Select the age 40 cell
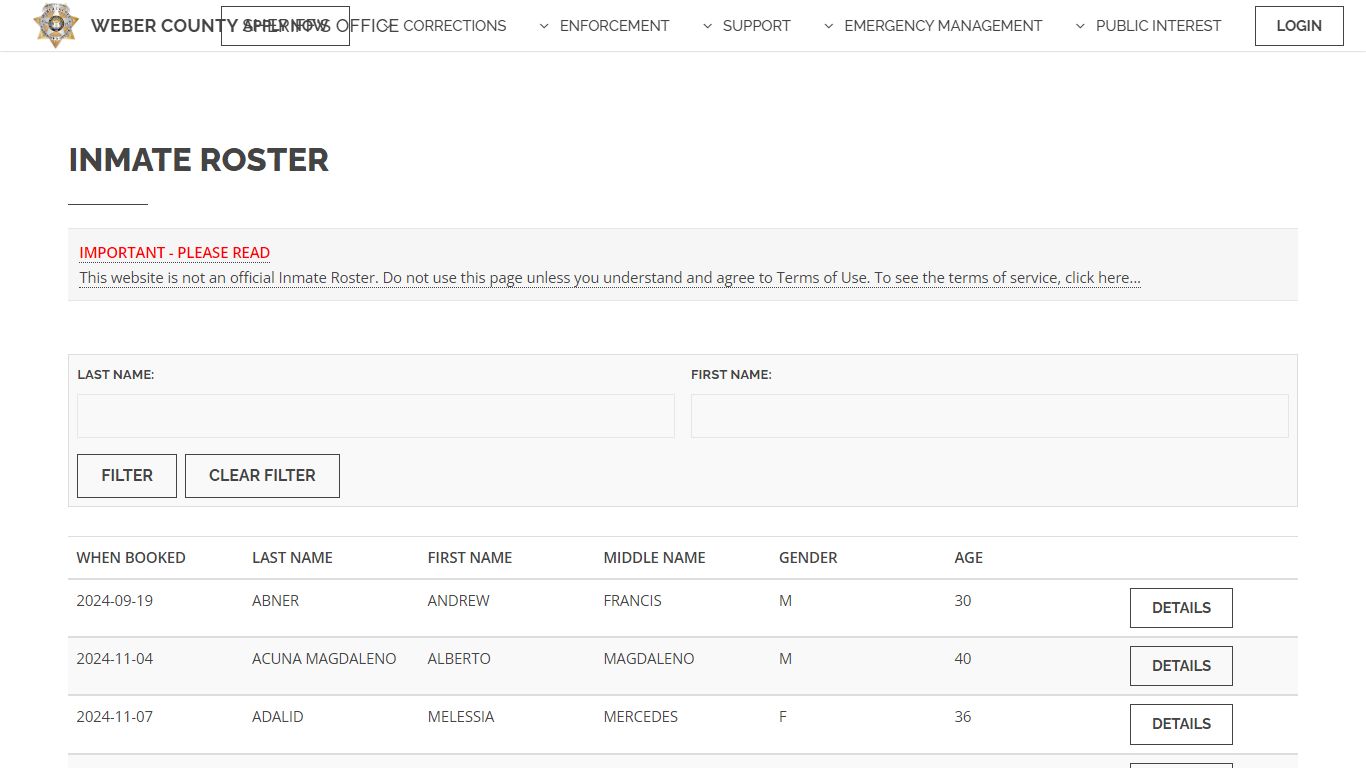The width and height of the screenshot is (1366, 768). 963,659
